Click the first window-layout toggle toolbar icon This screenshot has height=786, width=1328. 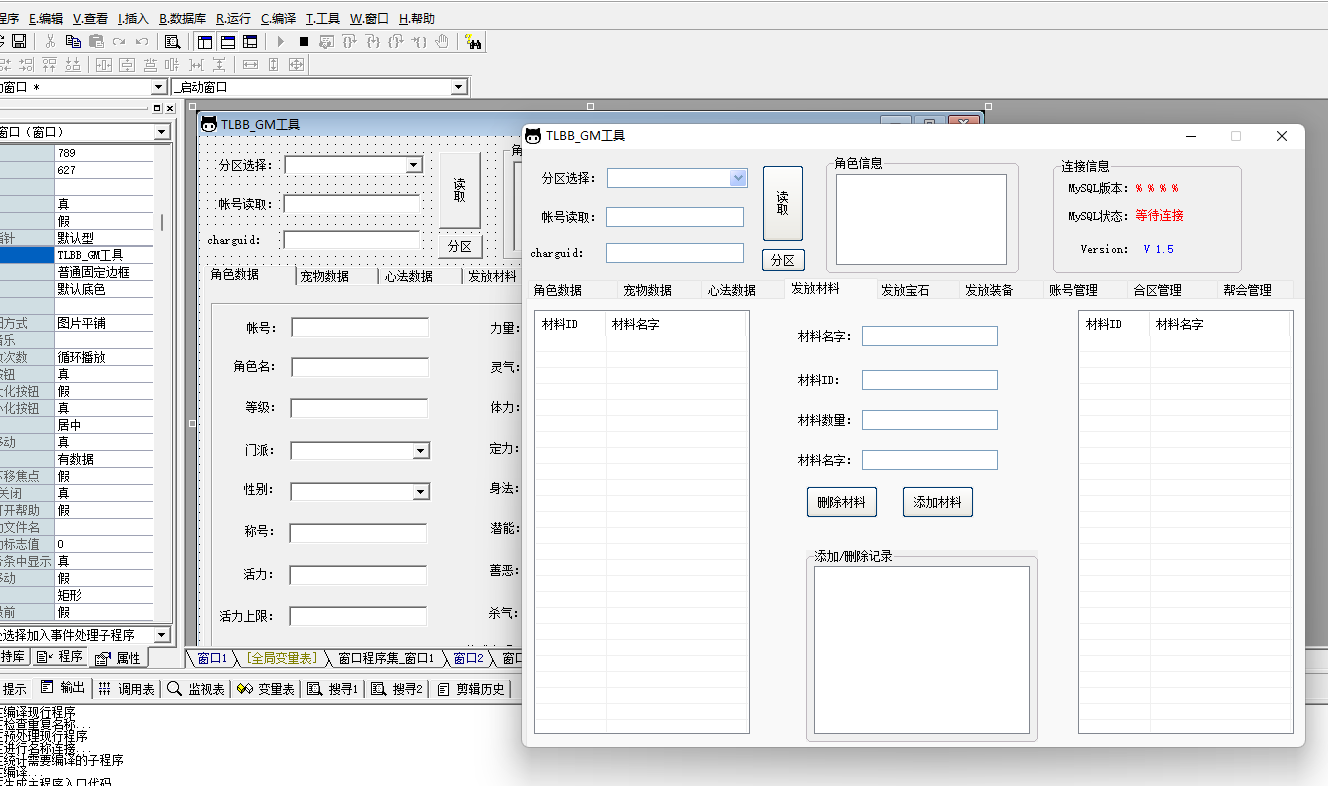(205, 41)
